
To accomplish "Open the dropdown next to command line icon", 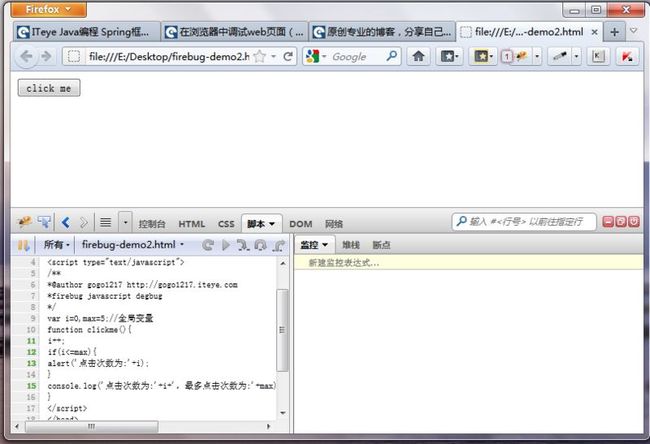I will pyautogui.click(x=125, y=223).
